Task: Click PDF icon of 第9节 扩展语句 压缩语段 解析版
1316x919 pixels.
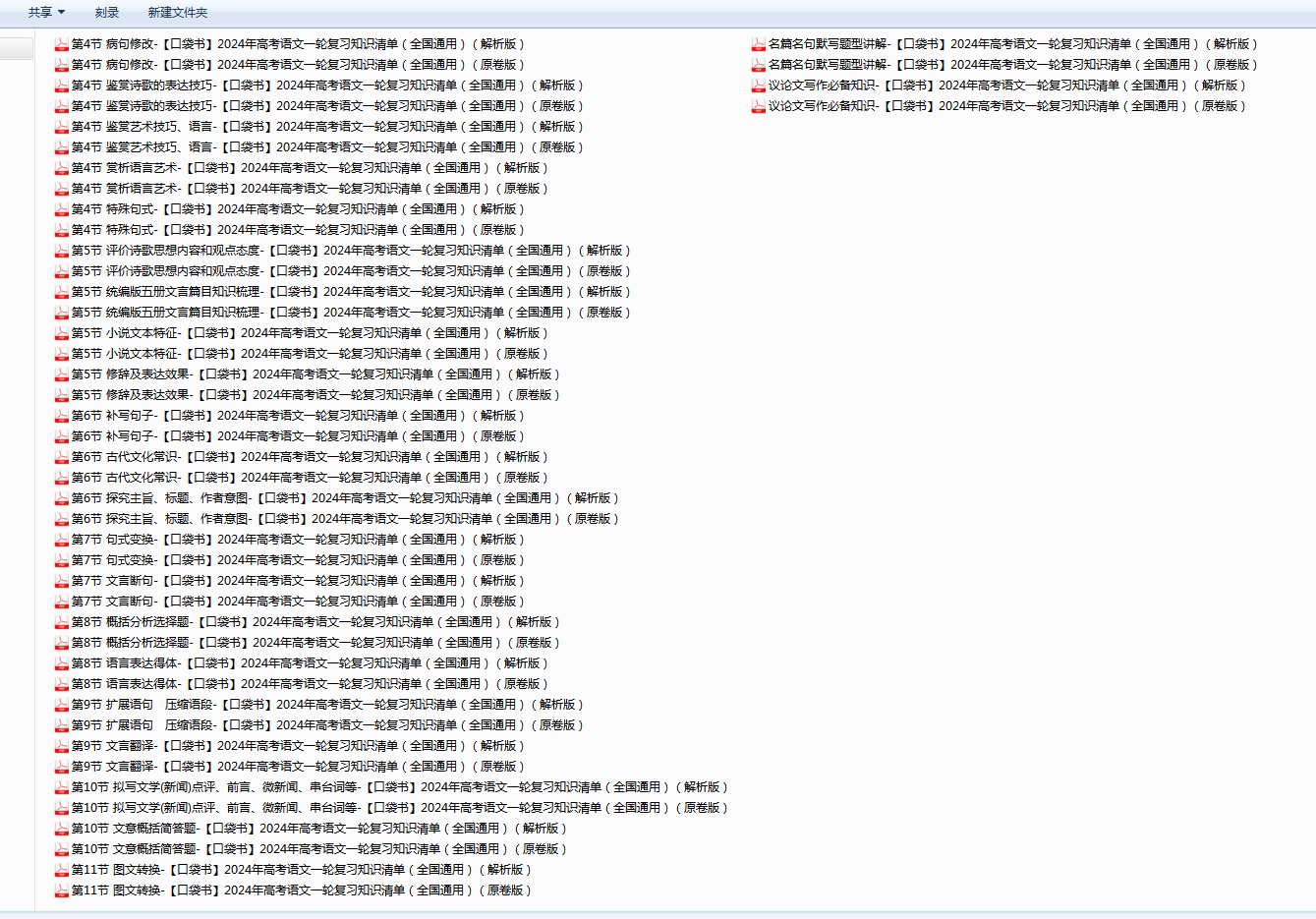Action: click(x=61, y=705)
